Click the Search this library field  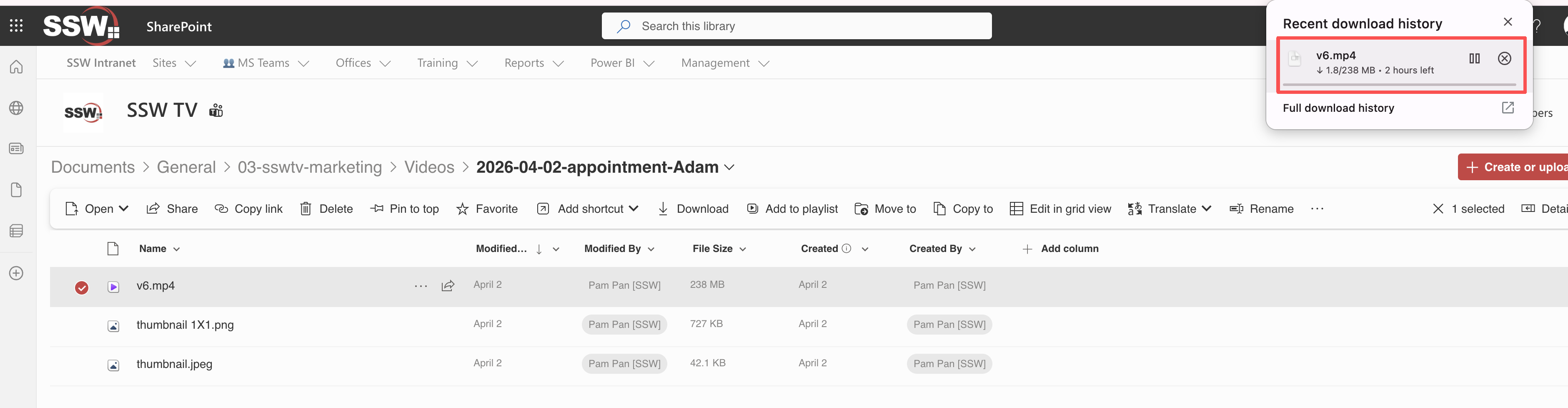tap(796, 26)
